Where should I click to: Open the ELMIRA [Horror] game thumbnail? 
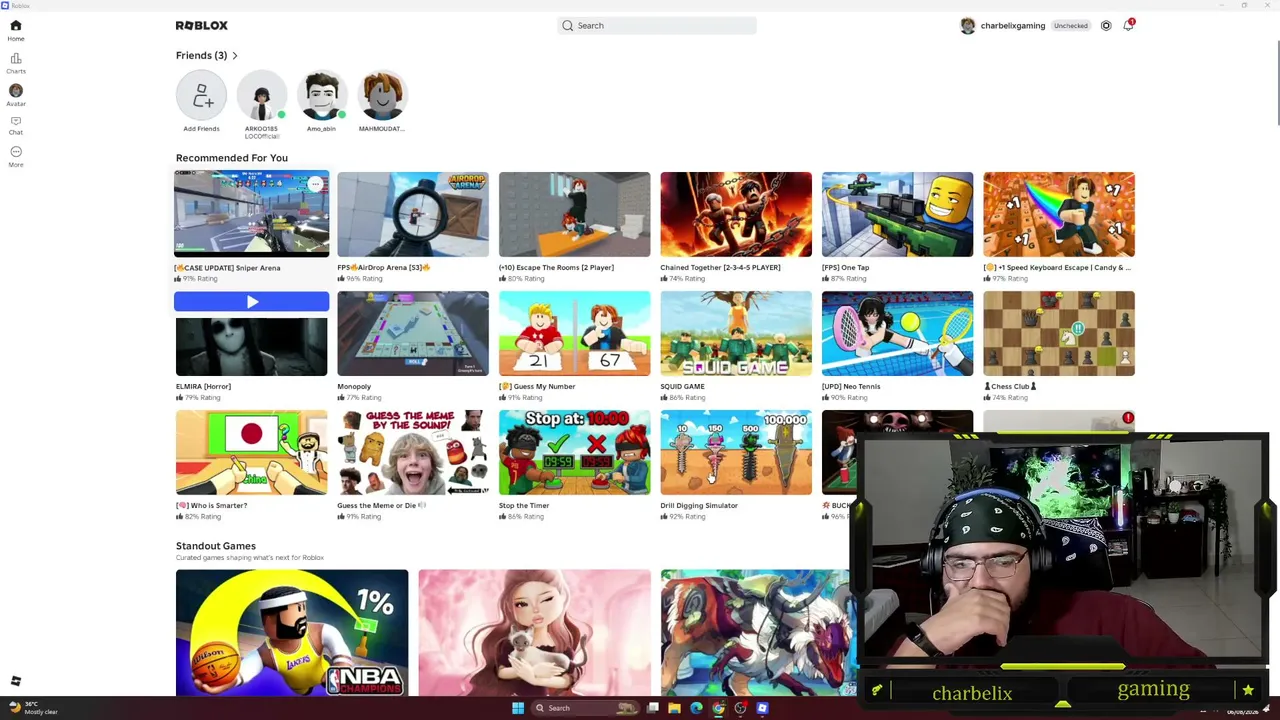click(251, 345)
